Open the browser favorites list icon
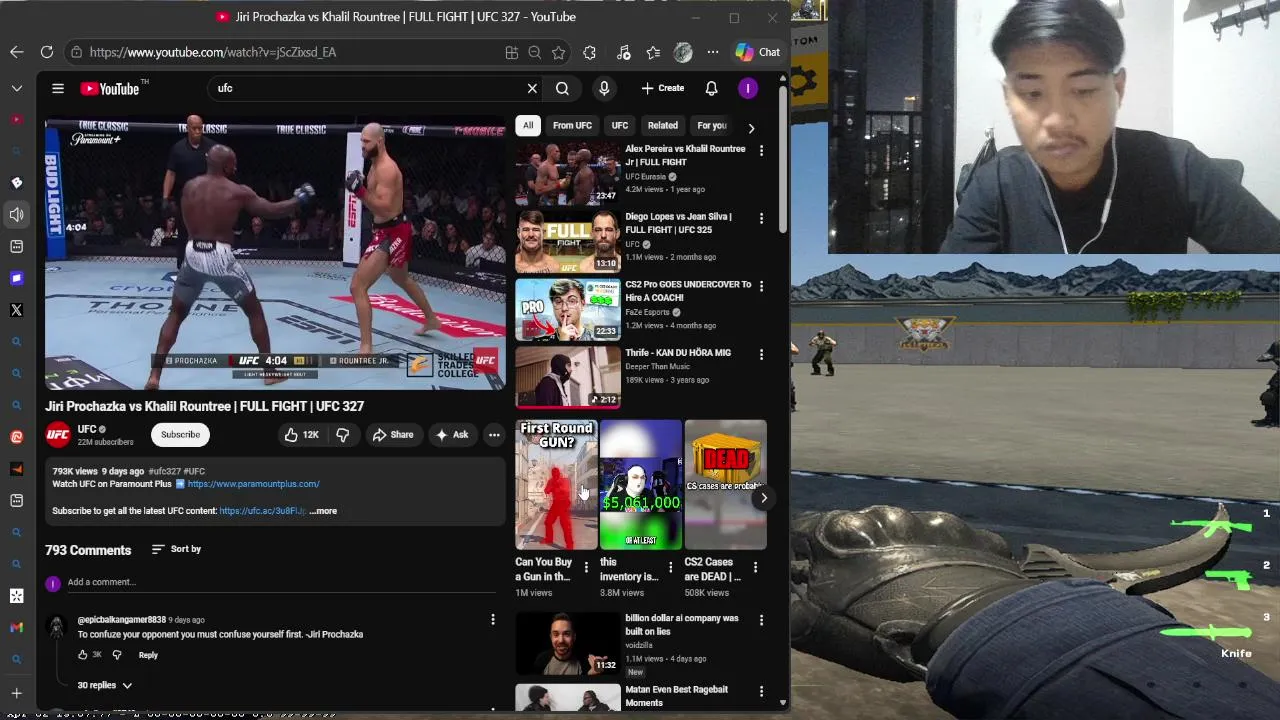The height and width of the screenshot is (720, 1280). [x=653, y=52]
